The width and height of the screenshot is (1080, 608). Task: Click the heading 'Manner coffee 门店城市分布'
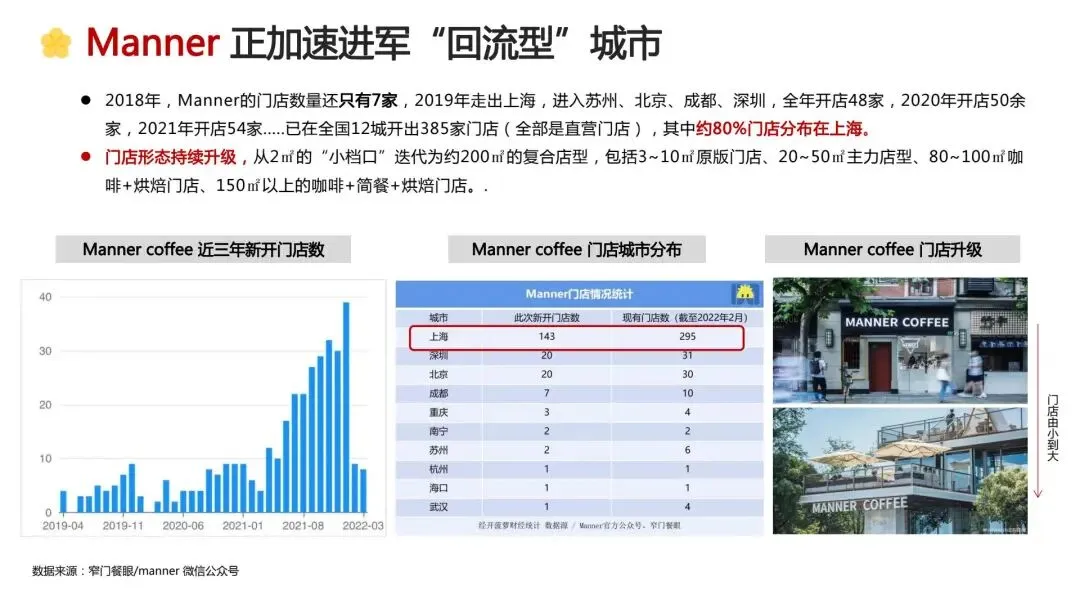coord(577,249)
